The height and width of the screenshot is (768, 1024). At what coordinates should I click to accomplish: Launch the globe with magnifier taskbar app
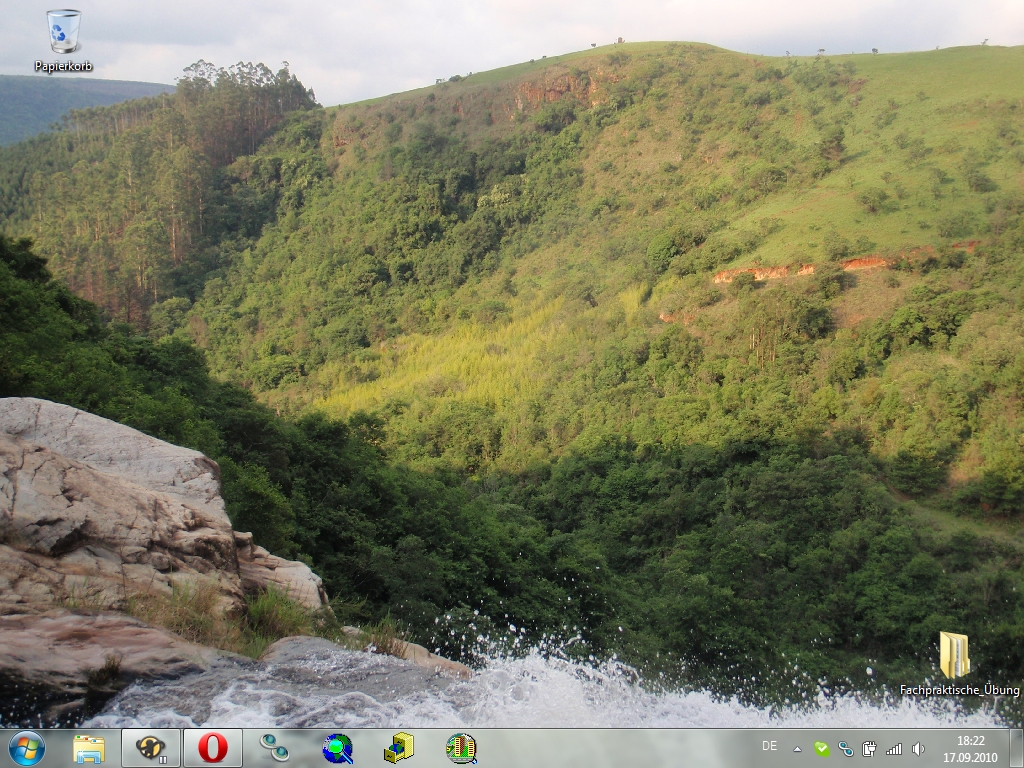(337, 748)
